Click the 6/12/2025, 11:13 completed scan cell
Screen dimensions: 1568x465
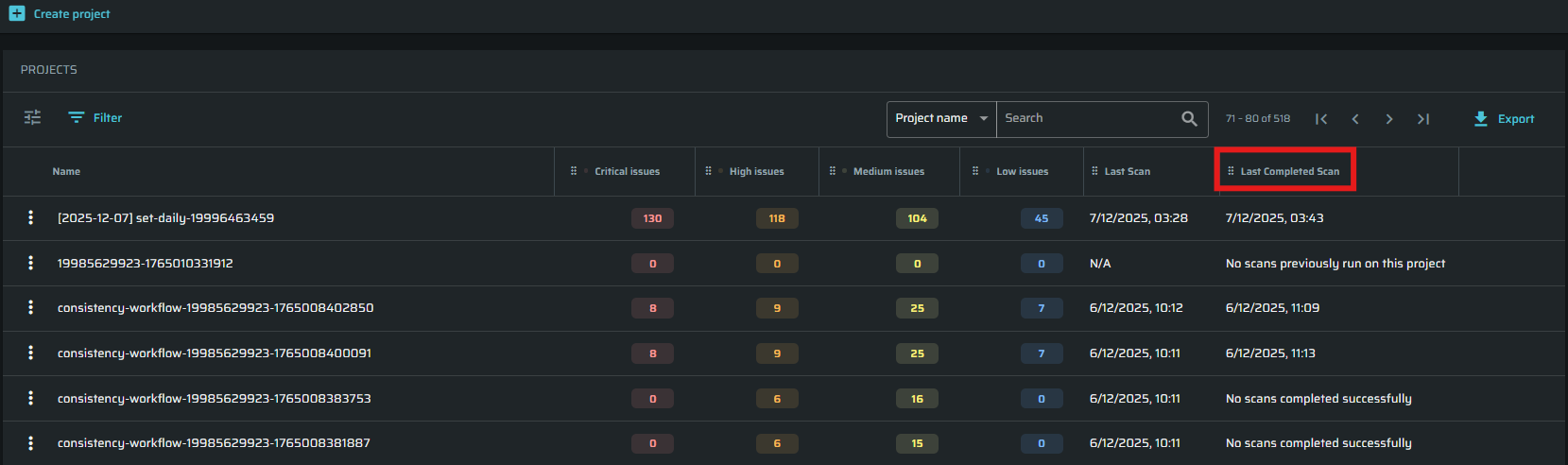click(1270, 353)
